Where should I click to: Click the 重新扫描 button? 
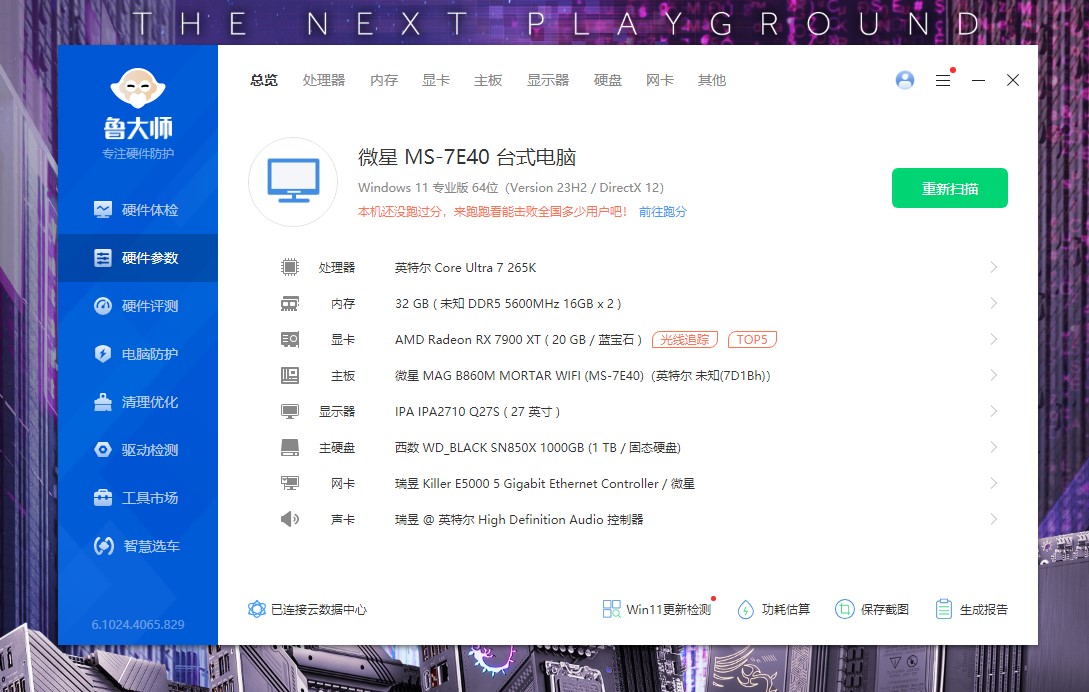949,188
